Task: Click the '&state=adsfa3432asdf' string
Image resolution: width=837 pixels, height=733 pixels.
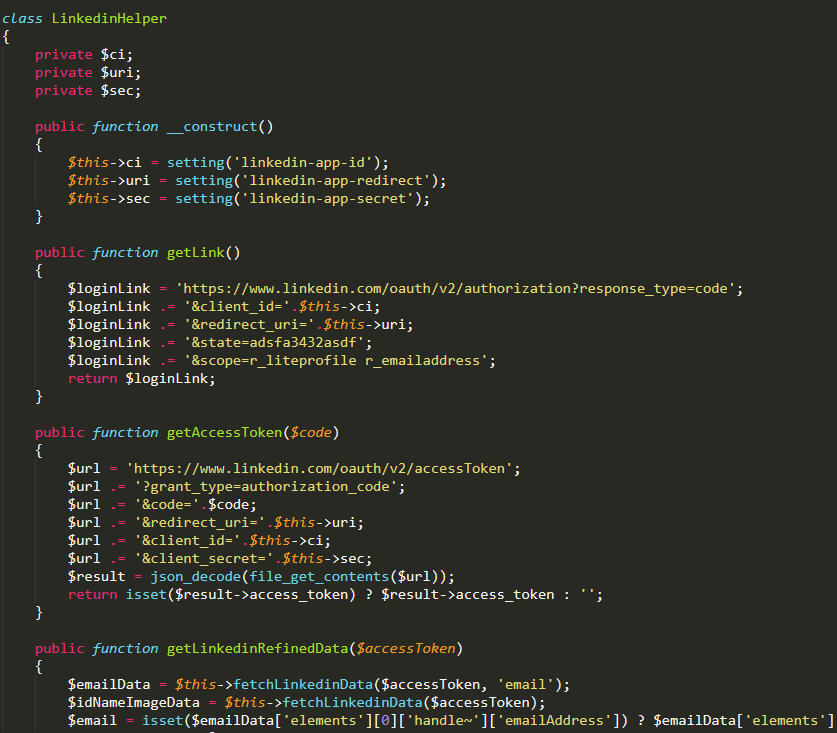Action: pos(274,343)
